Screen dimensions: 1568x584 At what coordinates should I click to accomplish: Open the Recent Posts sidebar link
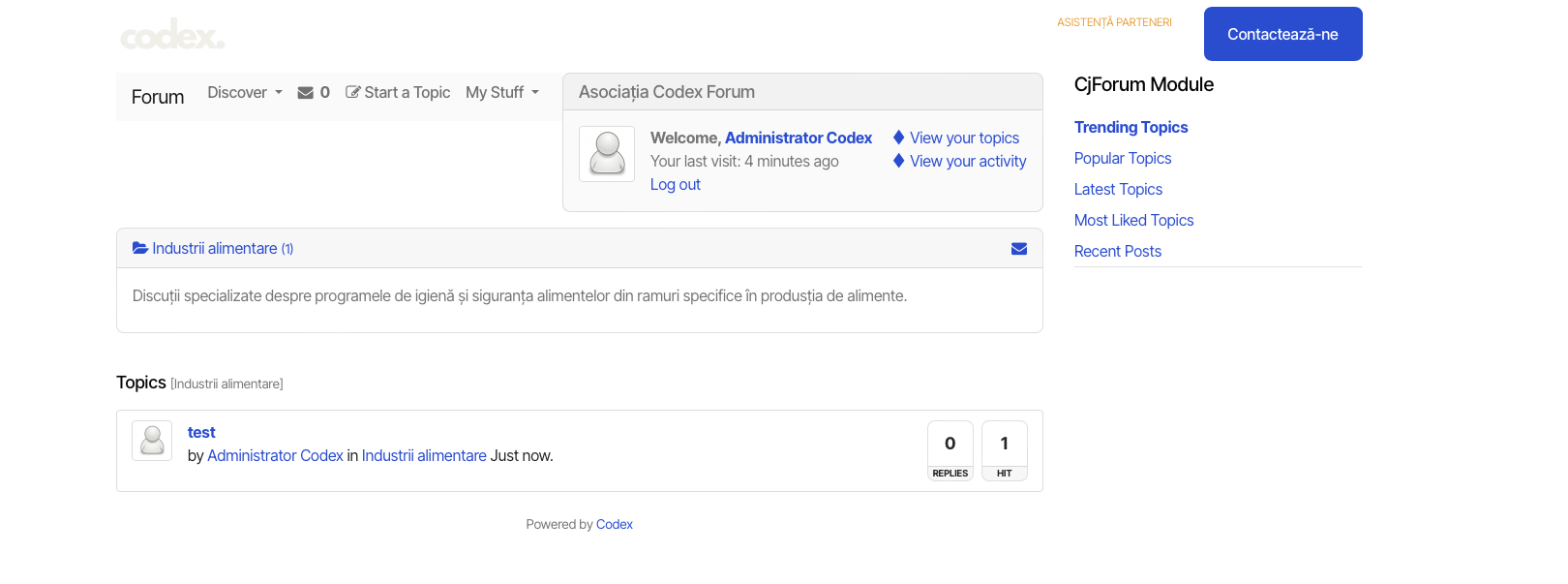1117,251
